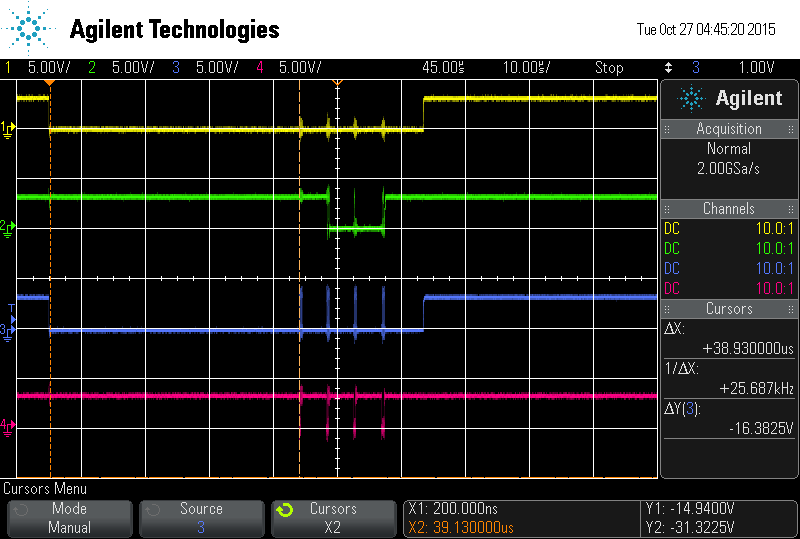Click the Stop run status indicator
800x539 pixels.
coord(609,67)
